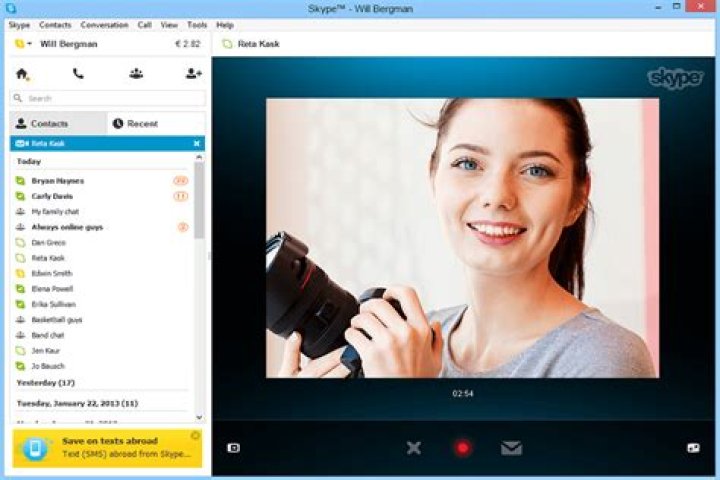Open the Skype Home icon
Image resolution: width=720 pixels, height=480 pixels.
click(22, 73)
